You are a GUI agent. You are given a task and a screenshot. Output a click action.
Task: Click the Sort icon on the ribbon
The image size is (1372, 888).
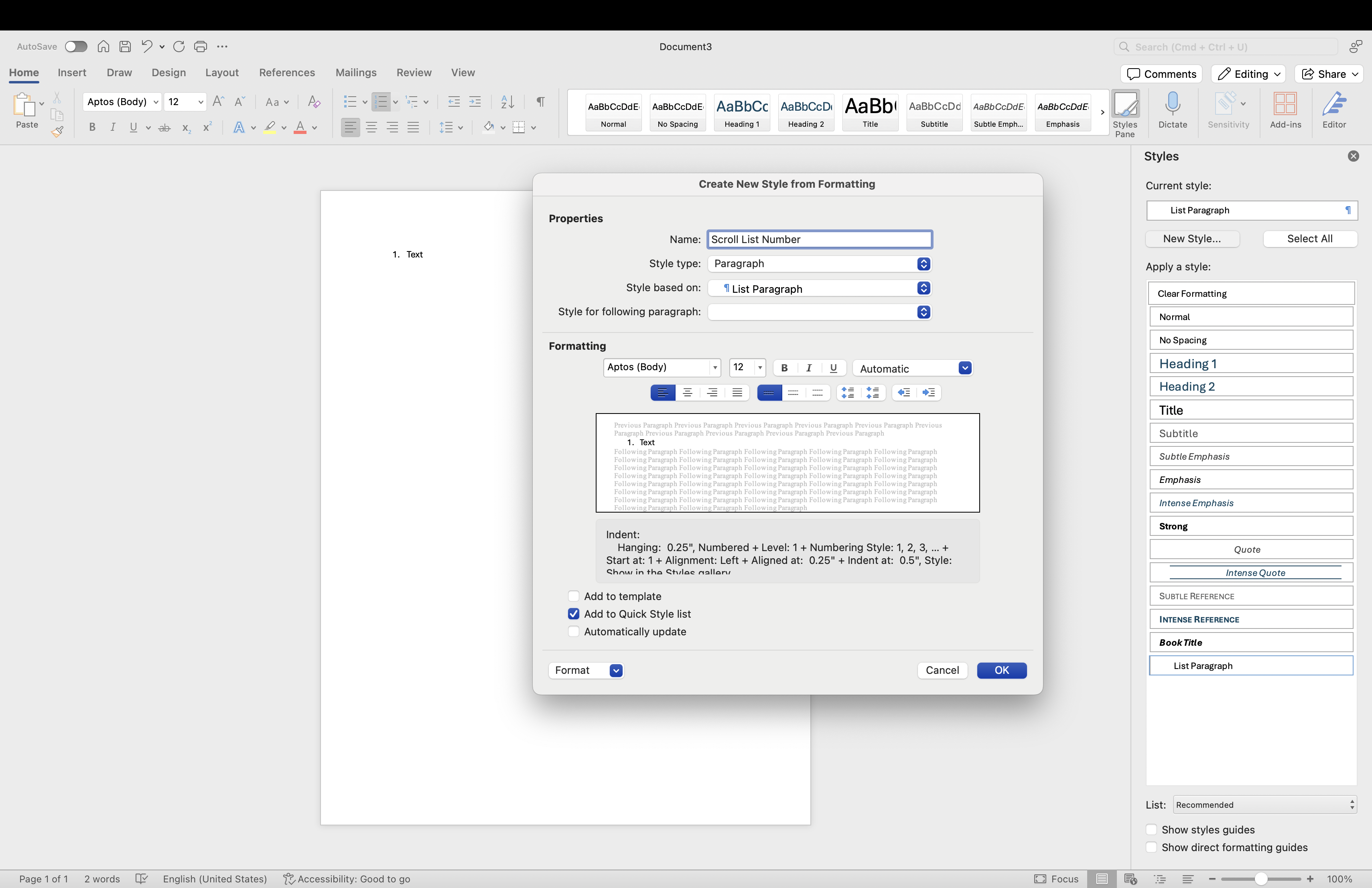(507, 101)
